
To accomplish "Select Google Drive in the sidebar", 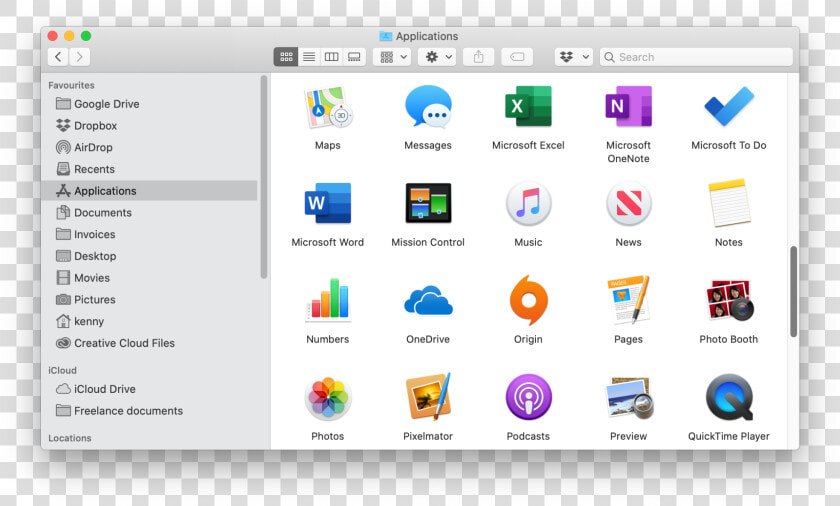I will [x=150, y=104].
